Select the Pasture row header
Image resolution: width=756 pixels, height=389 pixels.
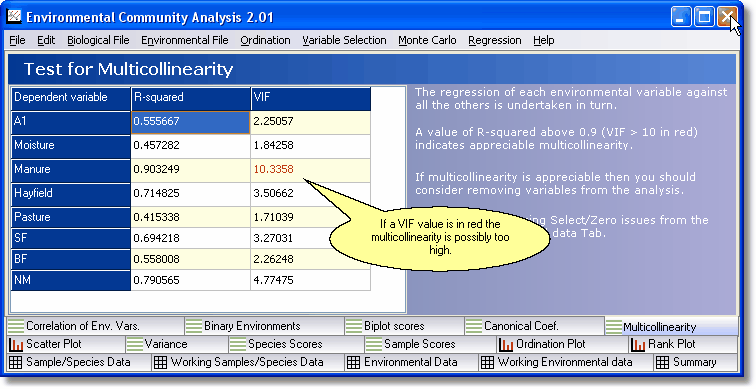(71, 217)
